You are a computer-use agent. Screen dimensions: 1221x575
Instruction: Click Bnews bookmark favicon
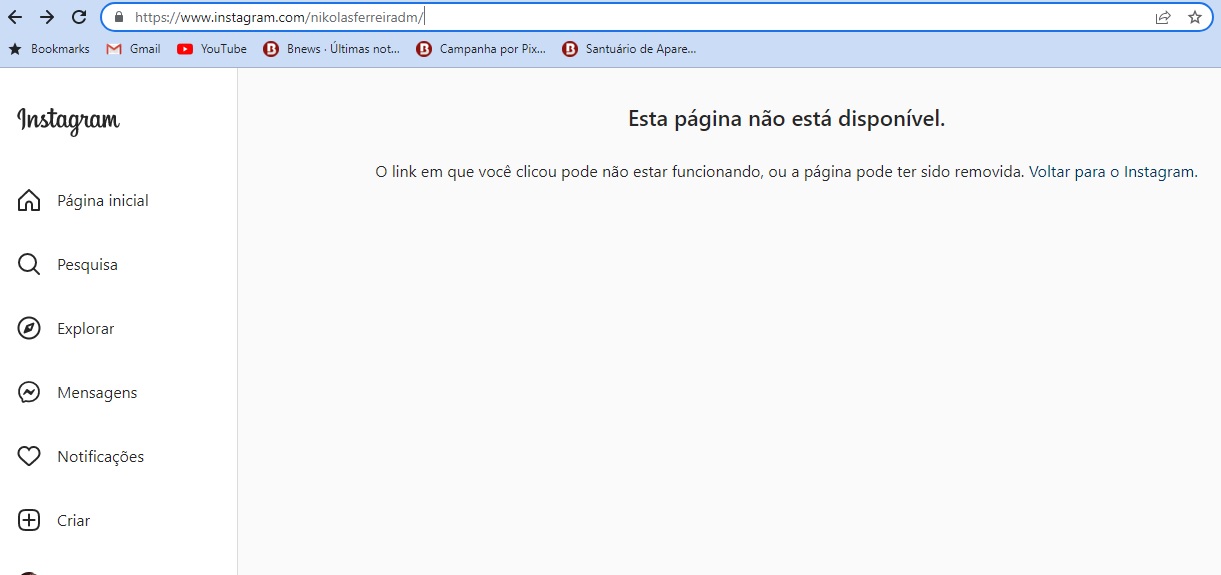click(x=271, y=48)
